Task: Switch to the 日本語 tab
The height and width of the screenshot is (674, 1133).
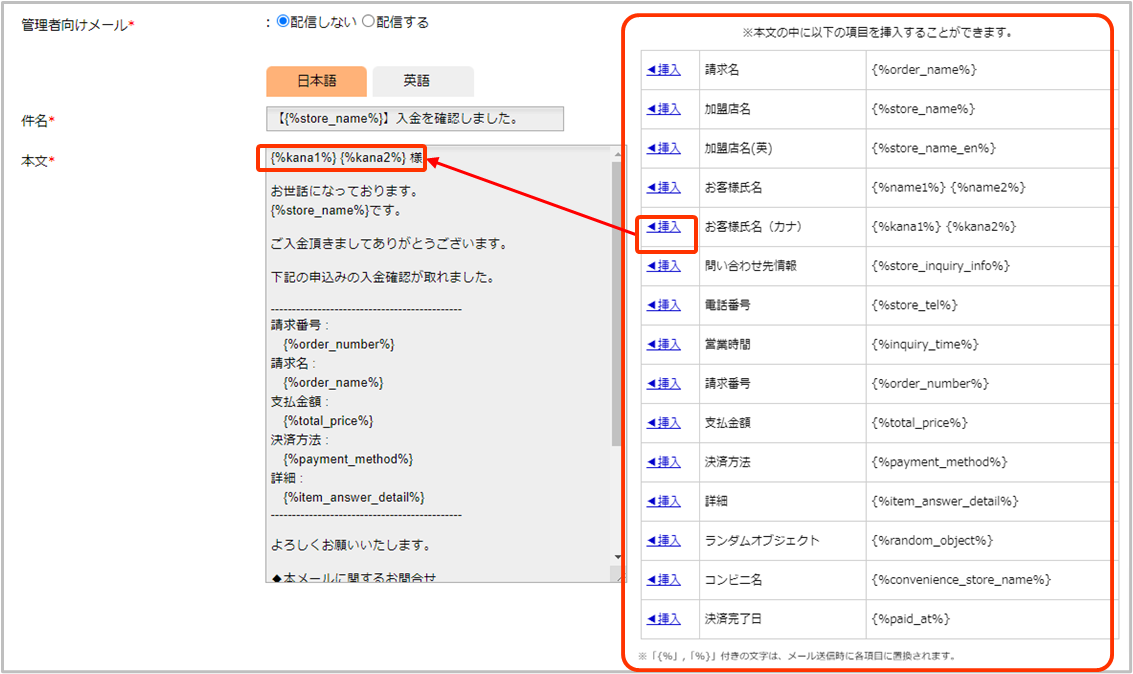Action: [316, 82]
